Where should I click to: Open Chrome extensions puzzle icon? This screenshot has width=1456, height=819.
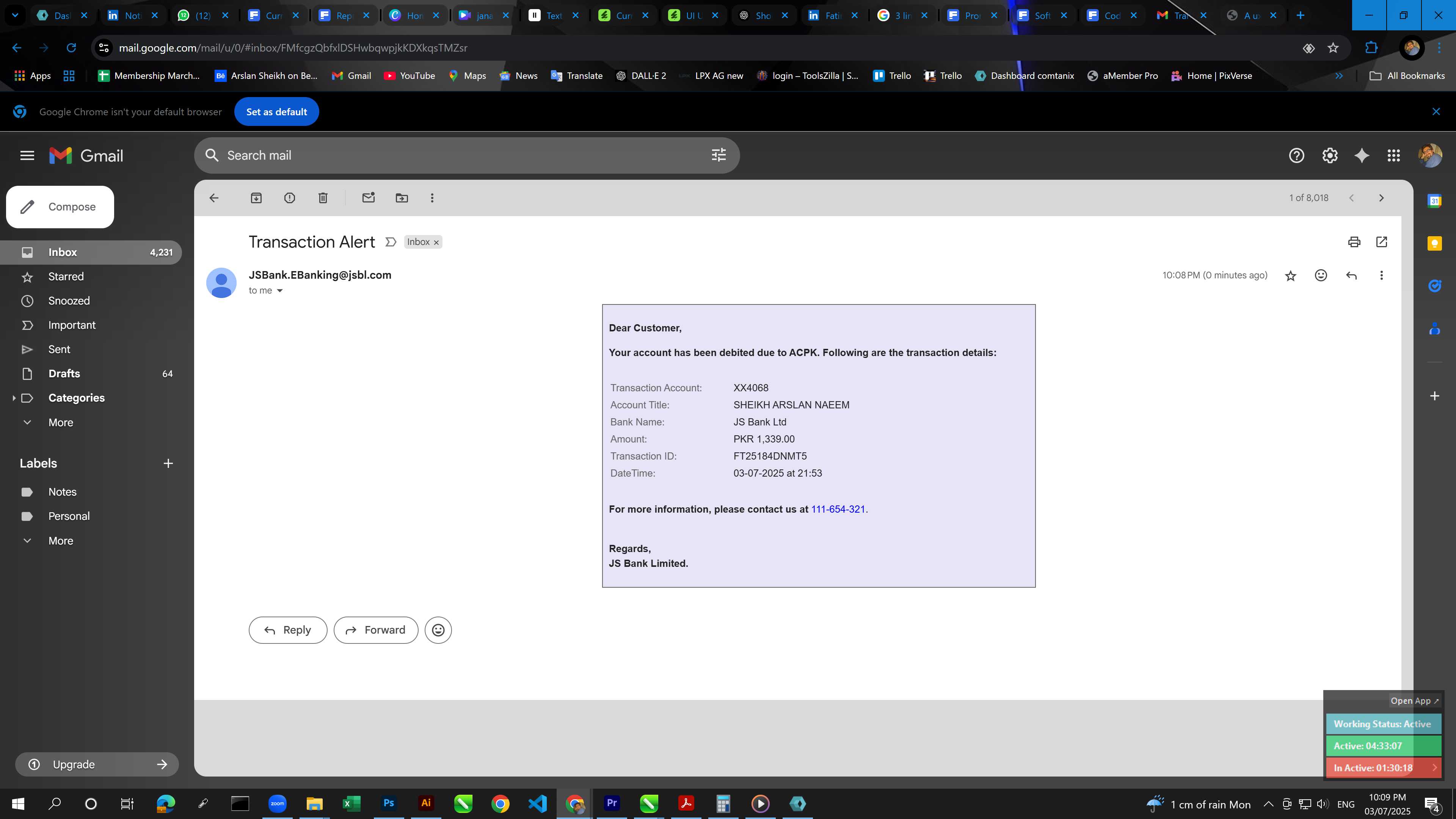coord(1372,48)
